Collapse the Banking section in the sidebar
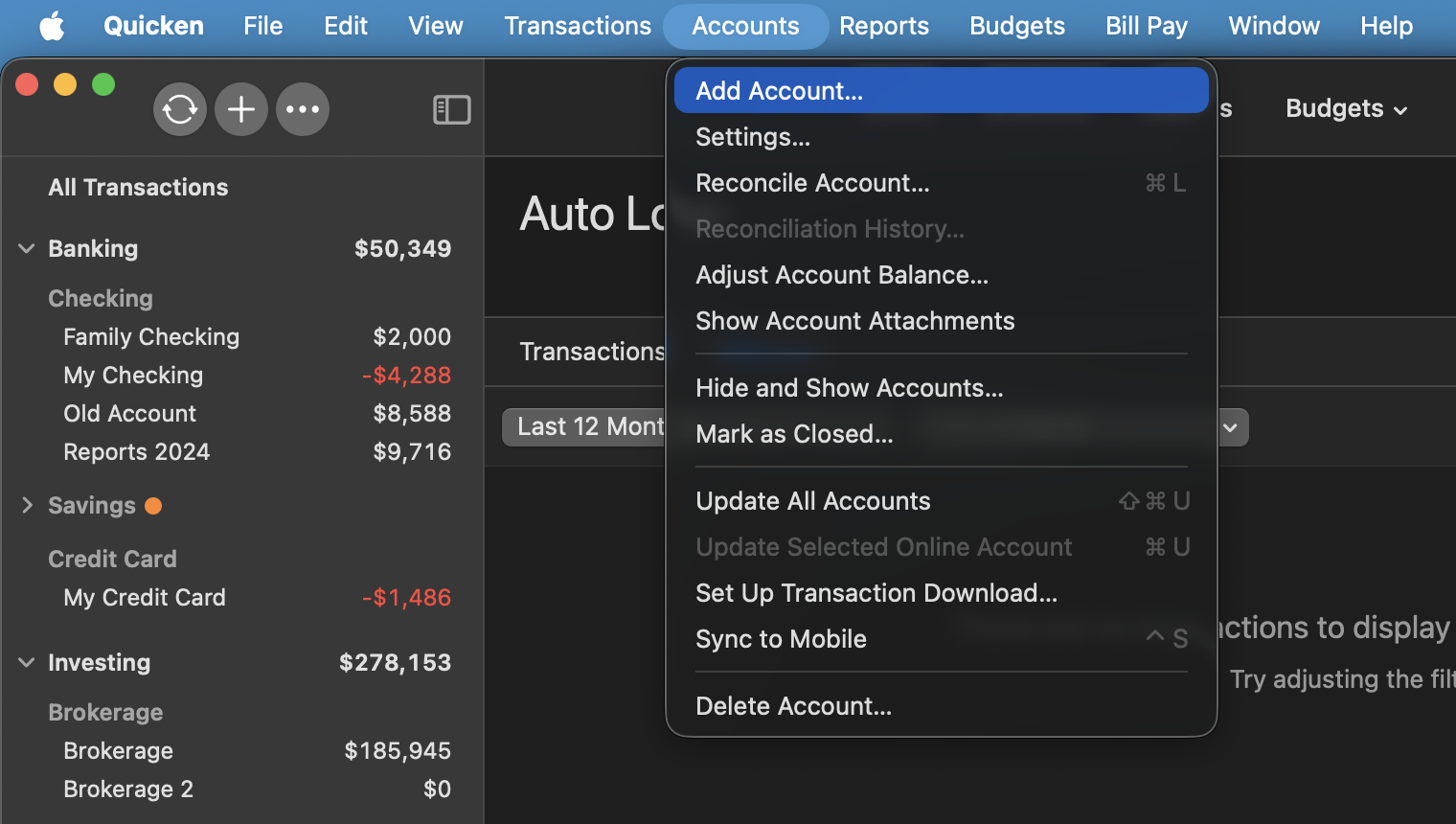 point(26,248)
